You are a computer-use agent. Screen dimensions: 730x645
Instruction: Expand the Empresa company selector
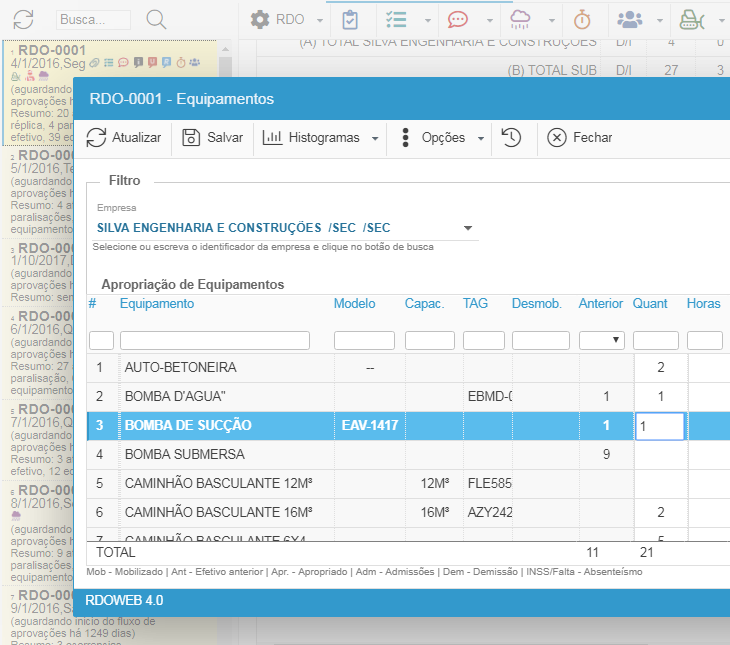[x=467, y=228]
